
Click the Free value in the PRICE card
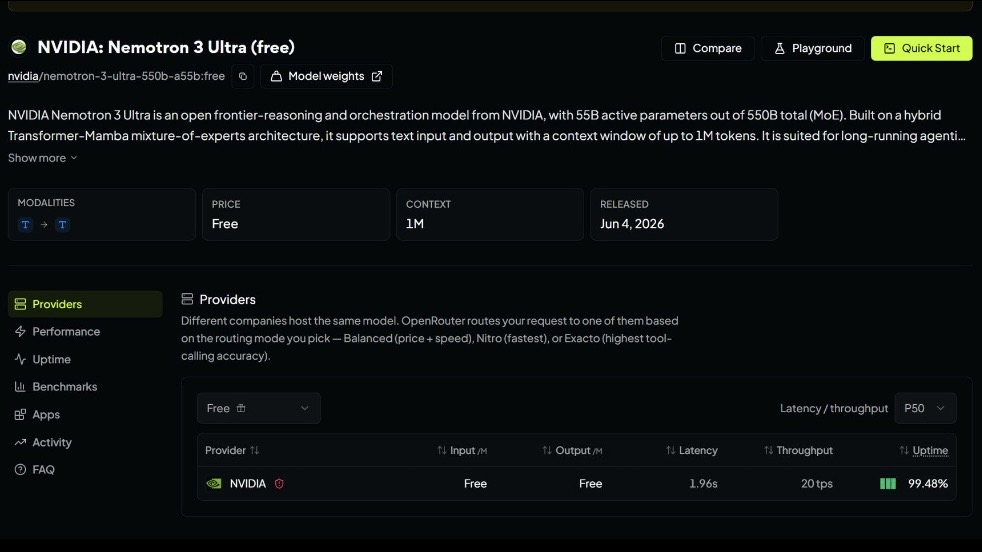point(225,224)
